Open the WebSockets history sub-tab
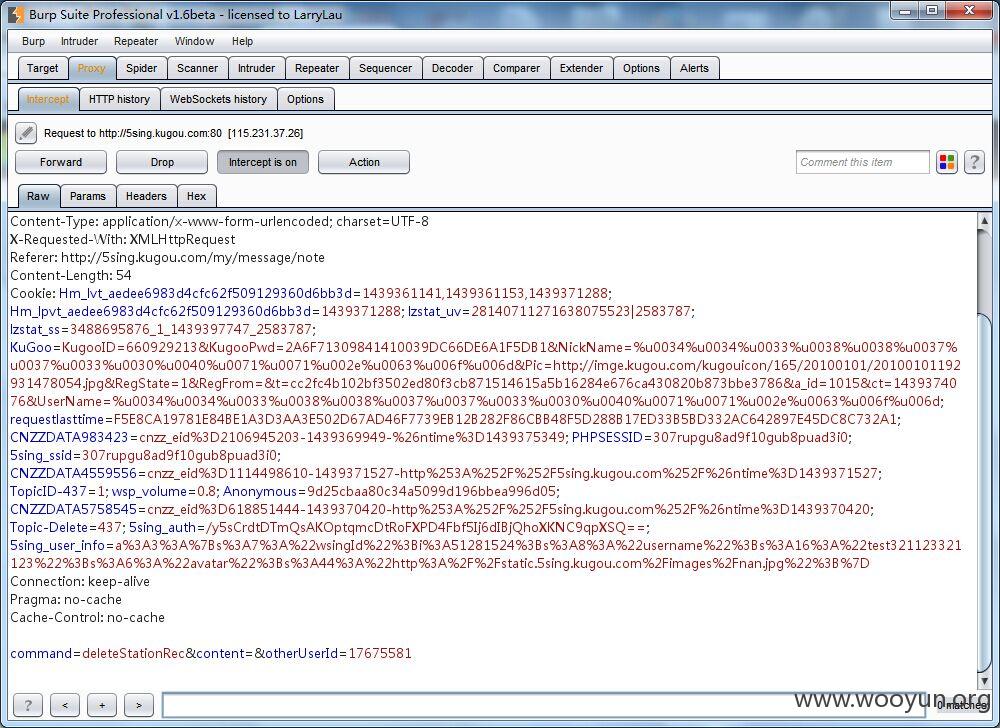The width and height of the screenshot is (1000, 728). click(x=218, y=99)
